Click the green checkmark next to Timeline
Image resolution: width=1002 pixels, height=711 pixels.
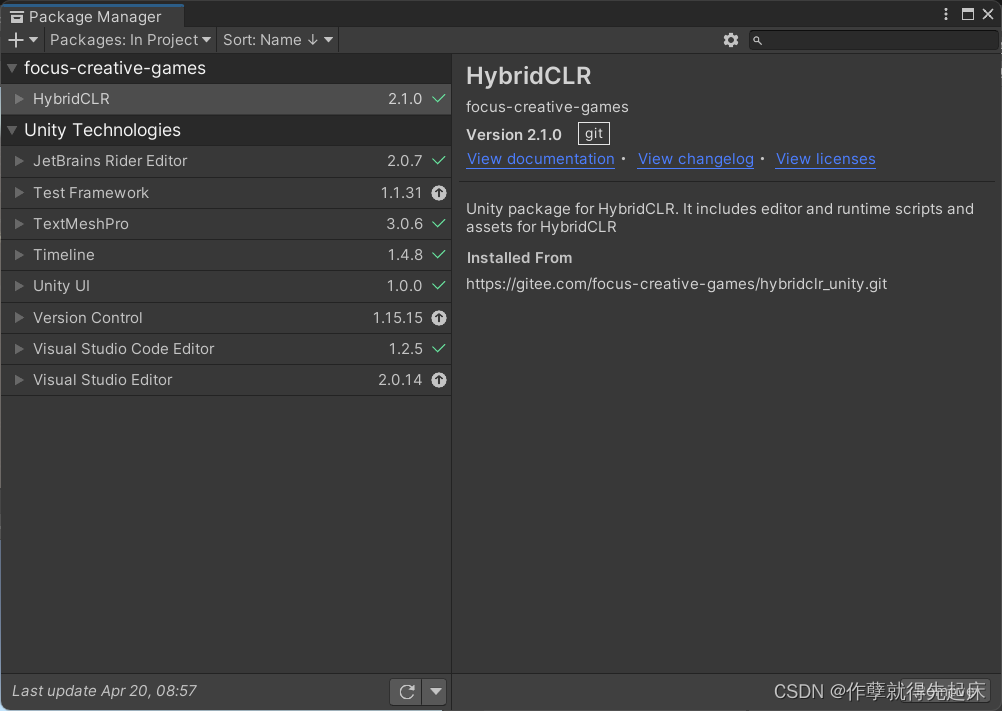click(439, 255)
